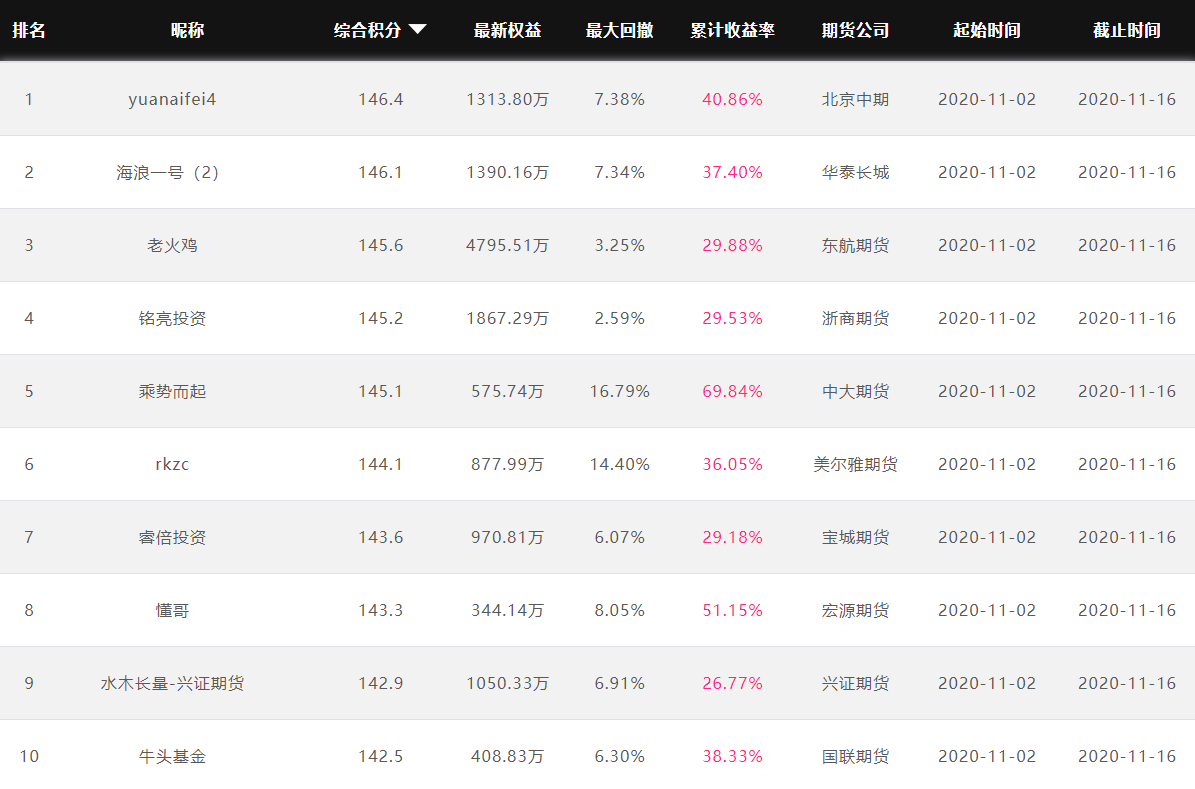Click company 东航期货
Screen dimensions: 1195x789
point(855,245)
